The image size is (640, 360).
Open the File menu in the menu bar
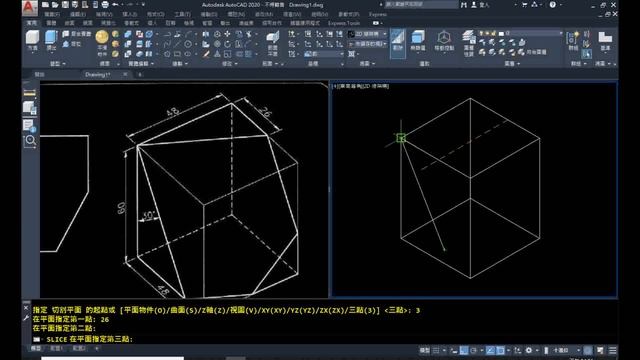point(52,15)
